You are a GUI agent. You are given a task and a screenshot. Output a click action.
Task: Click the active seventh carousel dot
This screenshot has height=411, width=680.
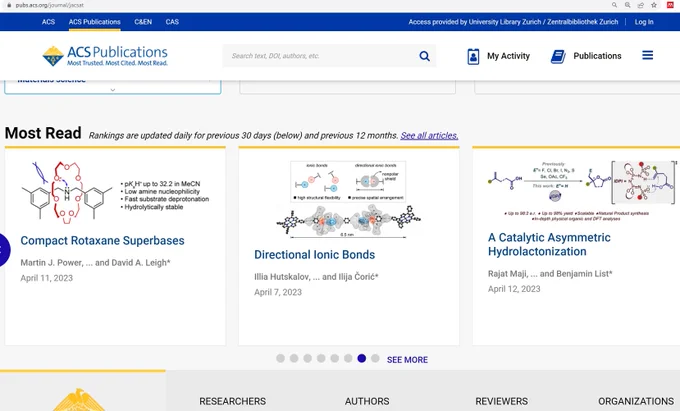pos(362,358)
